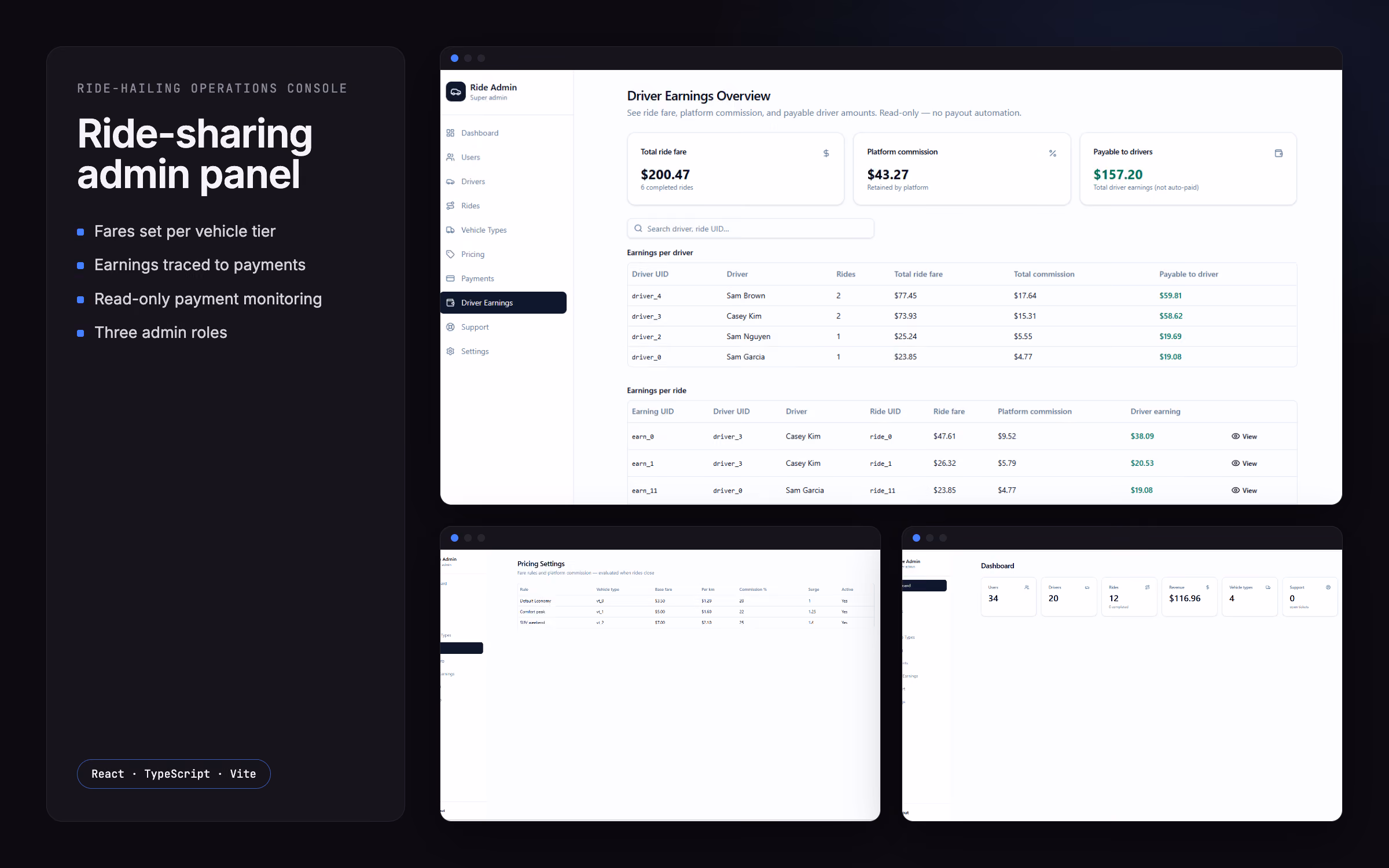Click the Vehicle Types truck icon
Viewport: 1389px width, 868px height.
point(450,230)
